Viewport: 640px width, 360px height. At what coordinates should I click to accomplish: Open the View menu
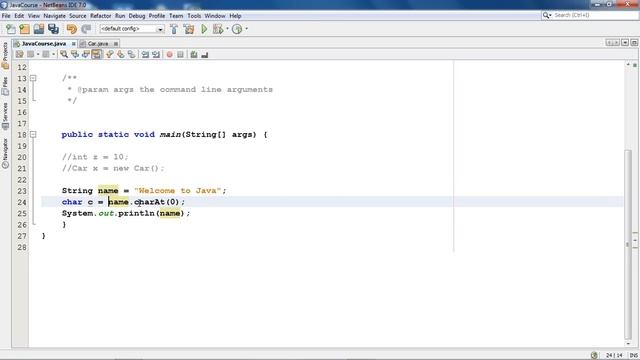pos(34,16)
